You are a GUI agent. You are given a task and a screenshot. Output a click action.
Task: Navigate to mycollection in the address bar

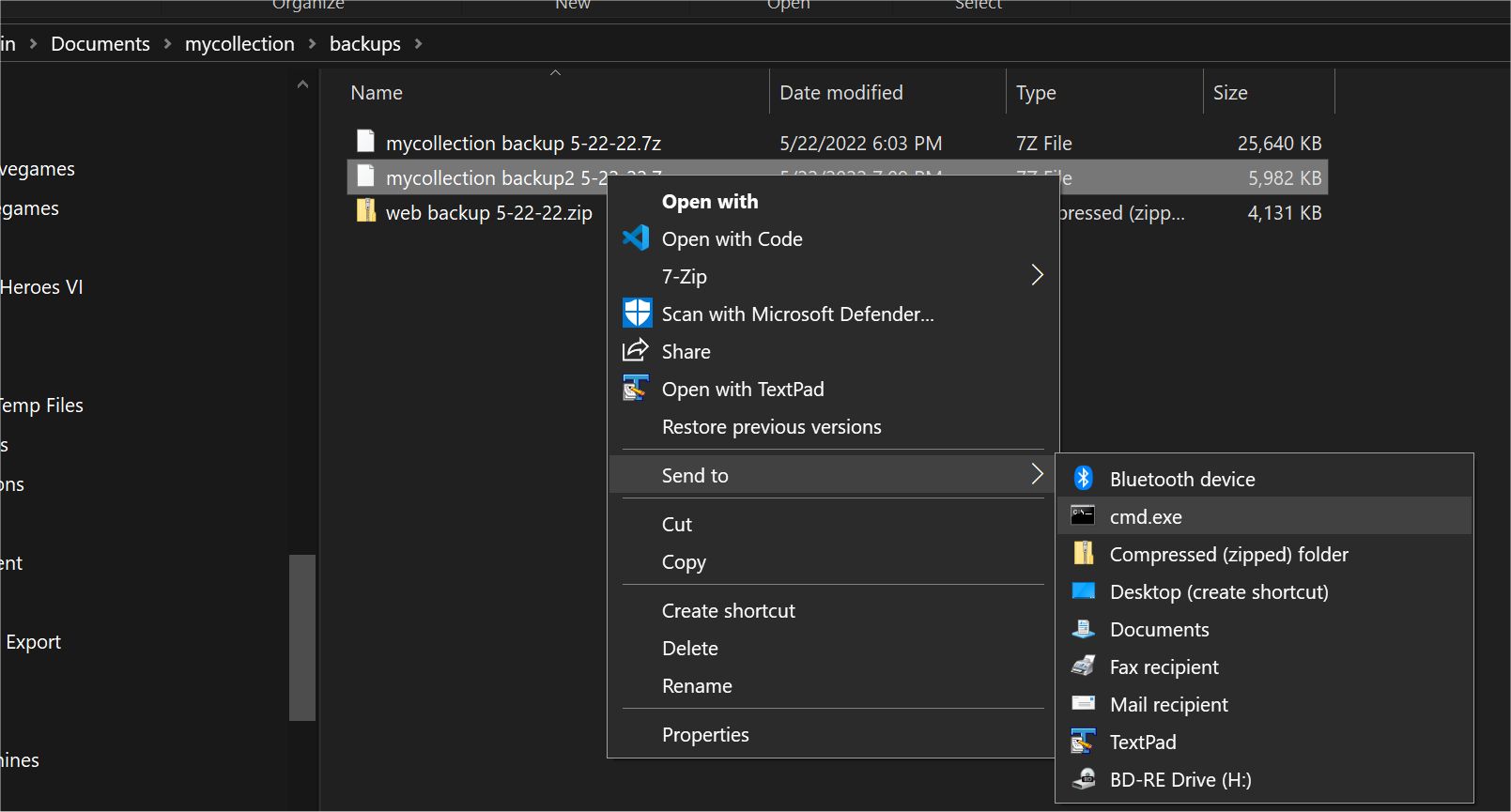pos(239,44)
